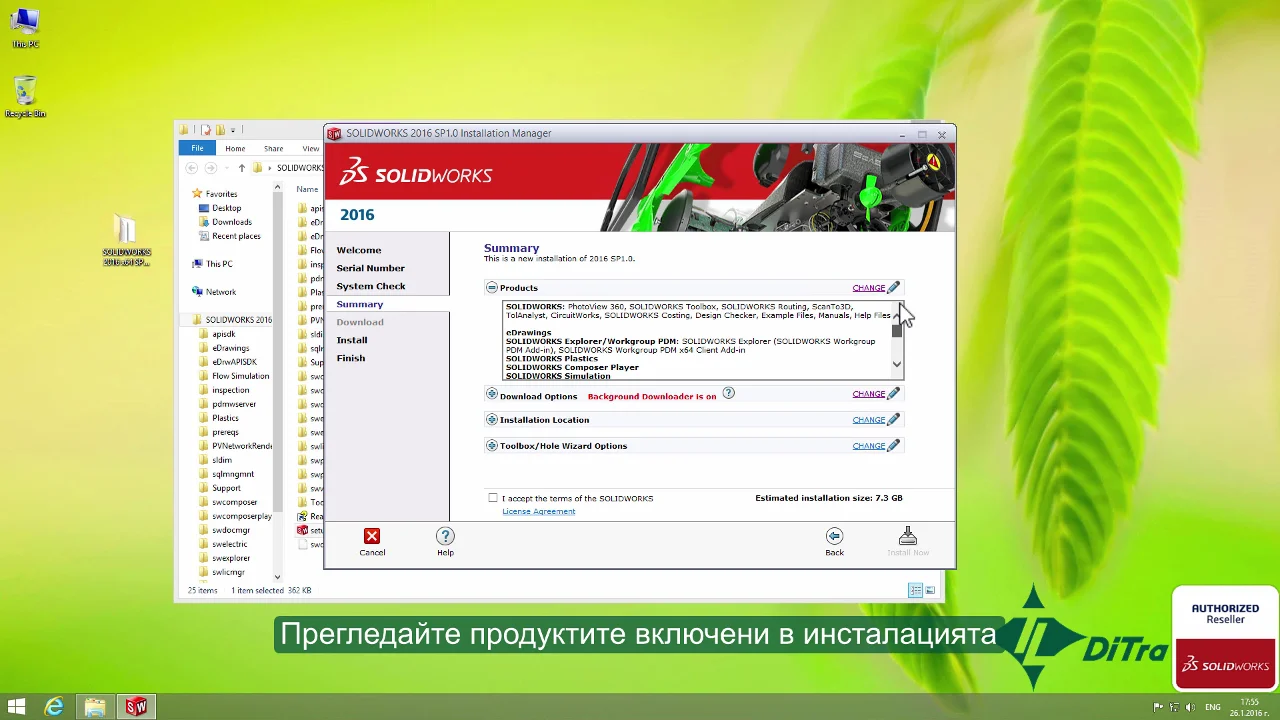
Task: Select the Serial Number step
Action: (x=371, y=268)
